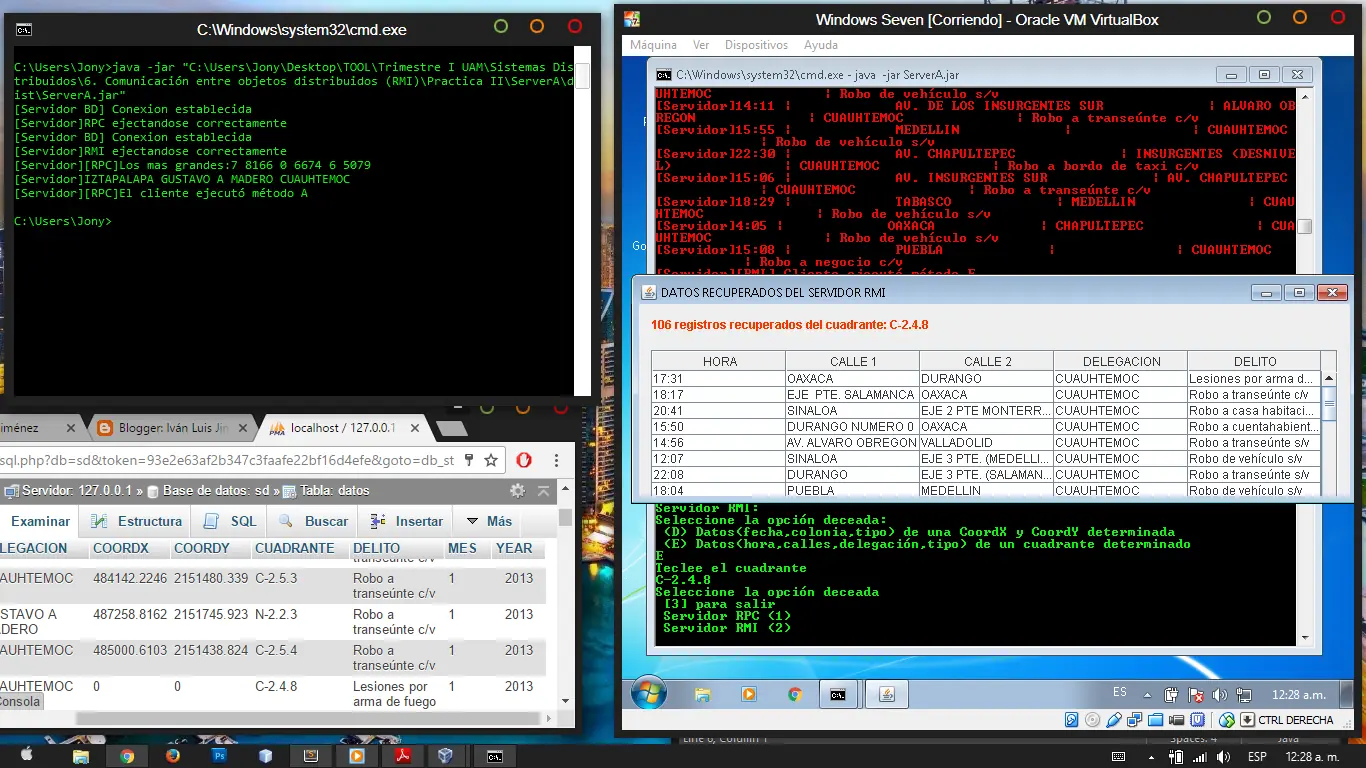Image resolution: width=1366 pixels, height=768 pixels.
Task: Open the SQL tab in phpMyAdmin
Action: [230, 521]
